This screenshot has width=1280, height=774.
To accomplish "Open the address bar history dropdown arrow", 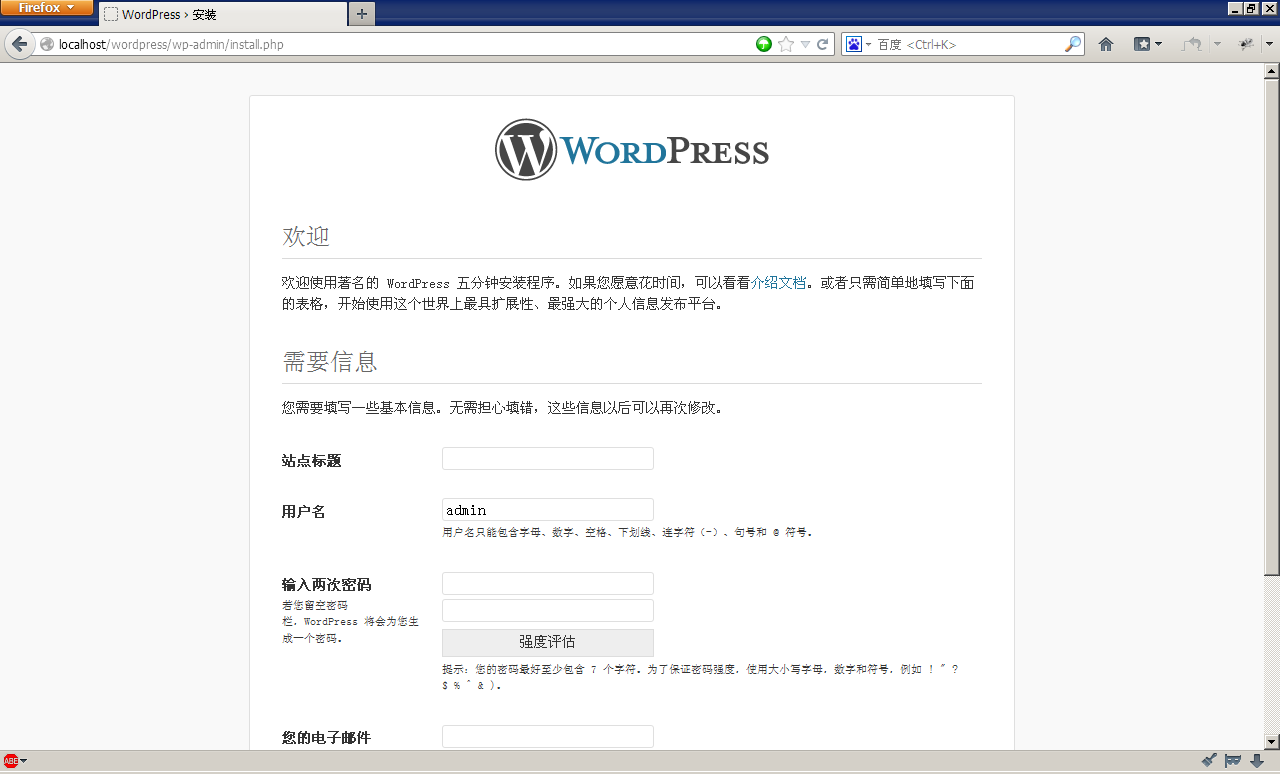I will tap(805, 44).
